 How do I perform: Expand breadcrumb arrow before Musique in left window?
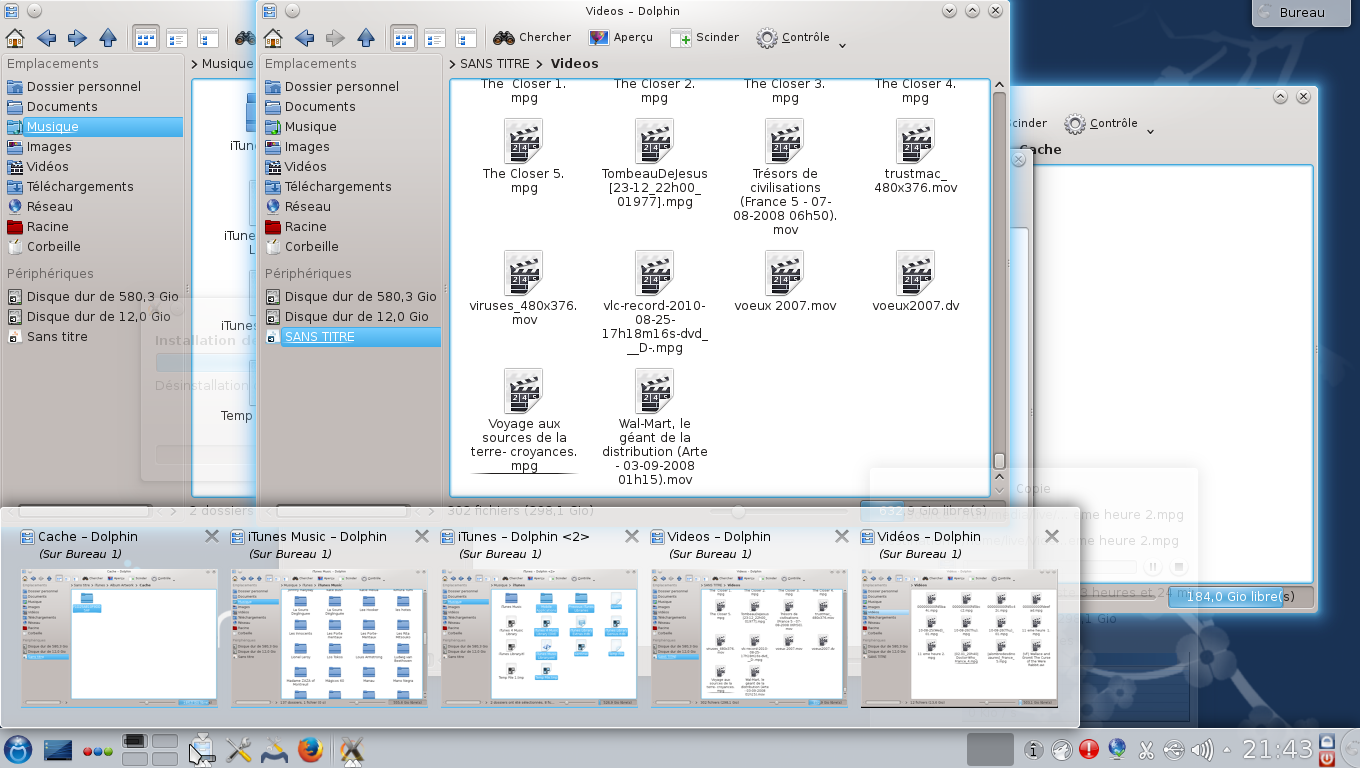(x=195, y=64)
